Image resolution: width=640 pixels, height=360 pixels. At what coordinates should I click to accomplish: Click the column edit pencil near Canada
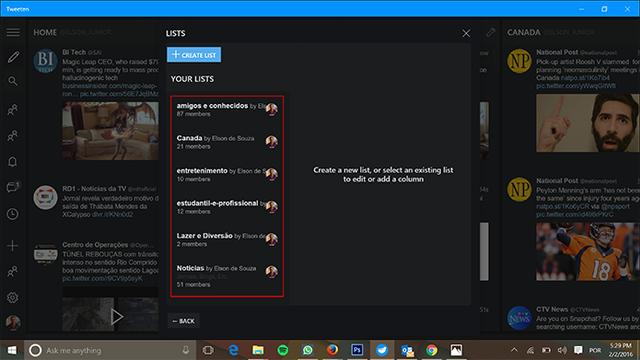pos(491,32)
